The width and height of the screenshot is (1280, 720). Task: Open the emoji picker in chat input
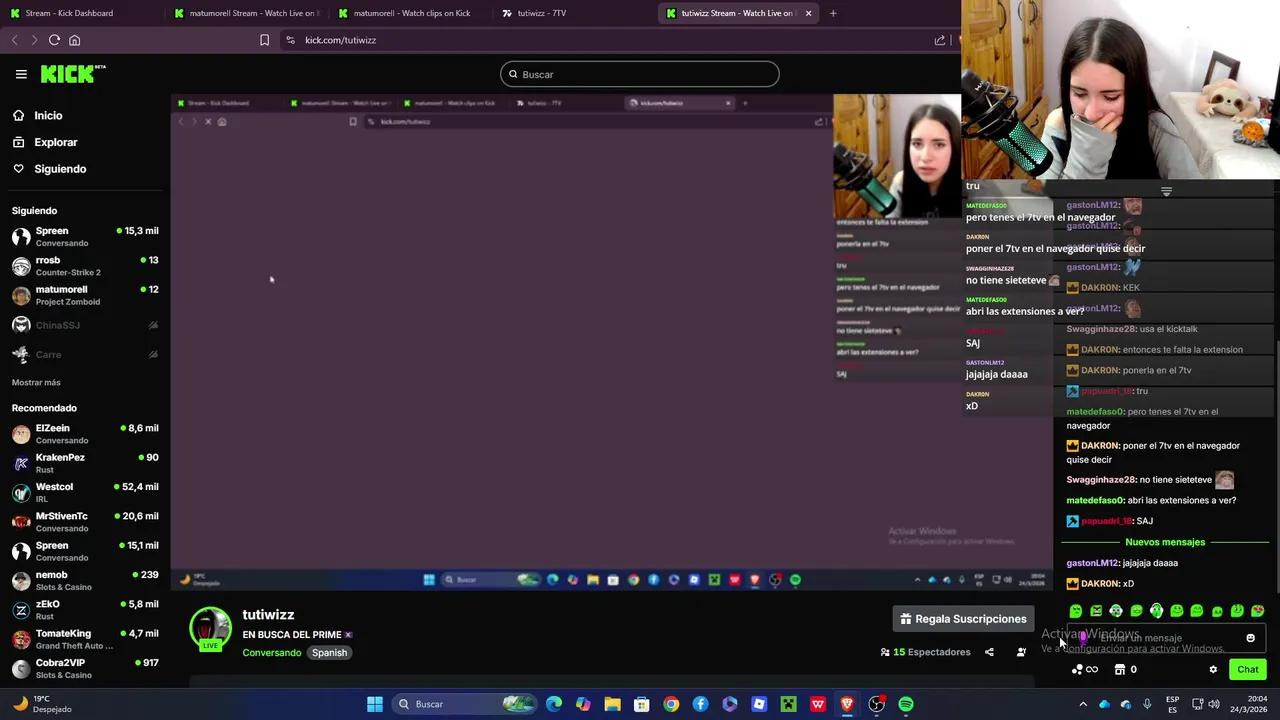pos(1250,638)
